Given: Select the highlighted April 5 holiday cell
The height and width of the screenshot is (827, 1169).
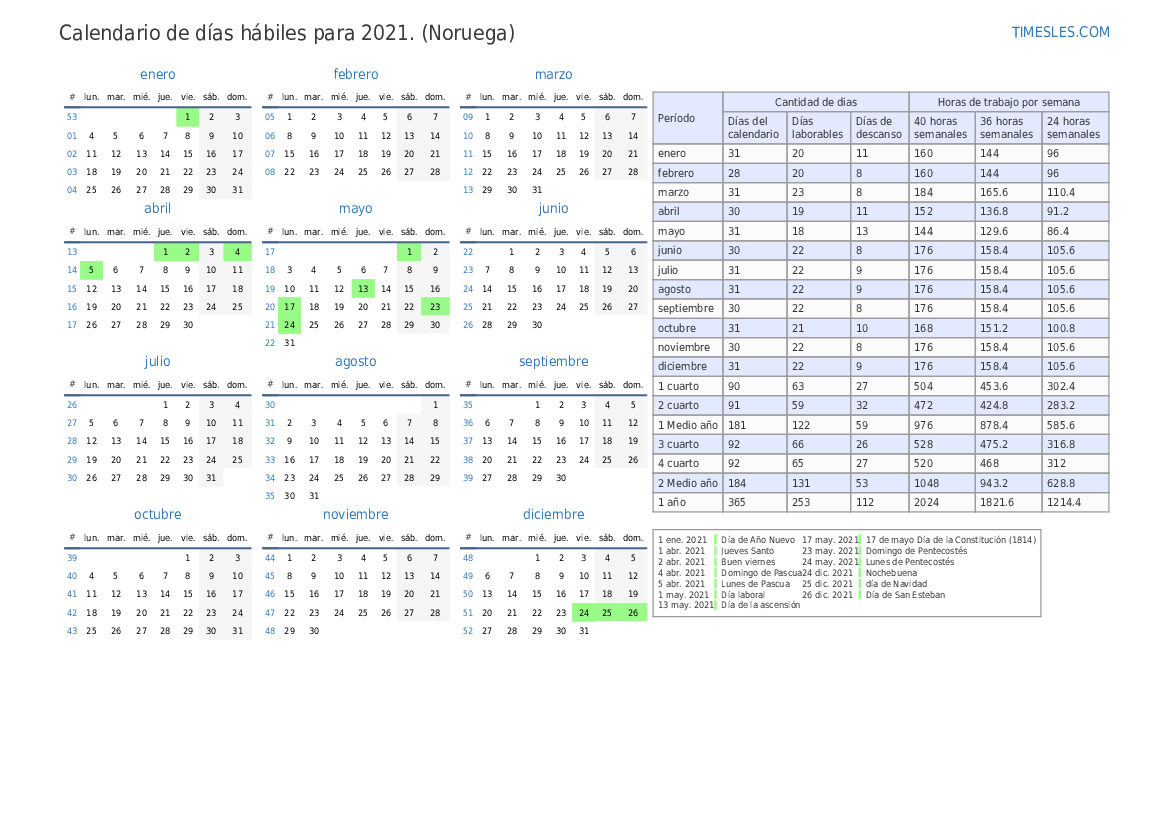Looking at the screenshot, I should pos(91,270).
